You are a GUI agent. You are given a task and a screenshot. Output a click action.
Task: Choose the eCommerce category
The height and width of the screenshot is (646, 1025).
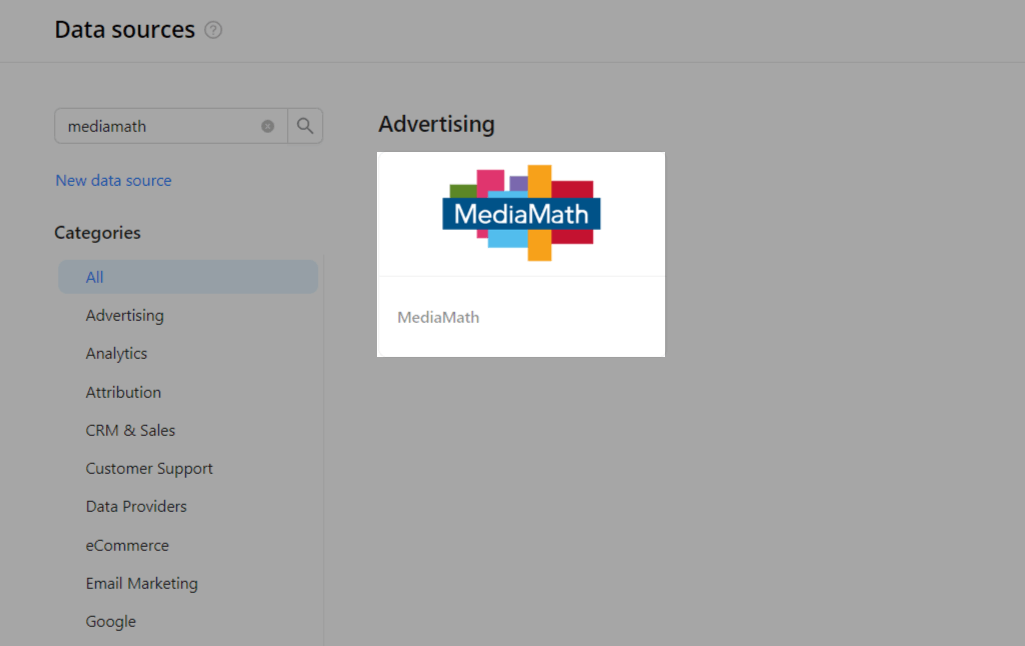point(127,545)
